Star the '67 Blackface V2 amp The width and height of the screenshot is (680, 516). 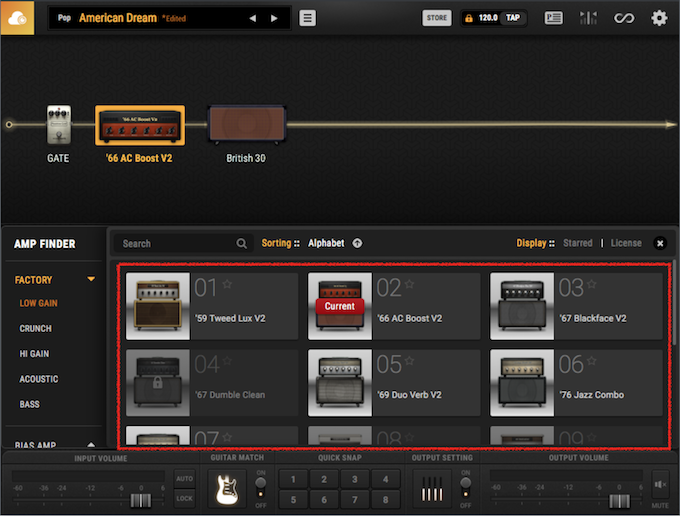(x=592, y=284)
